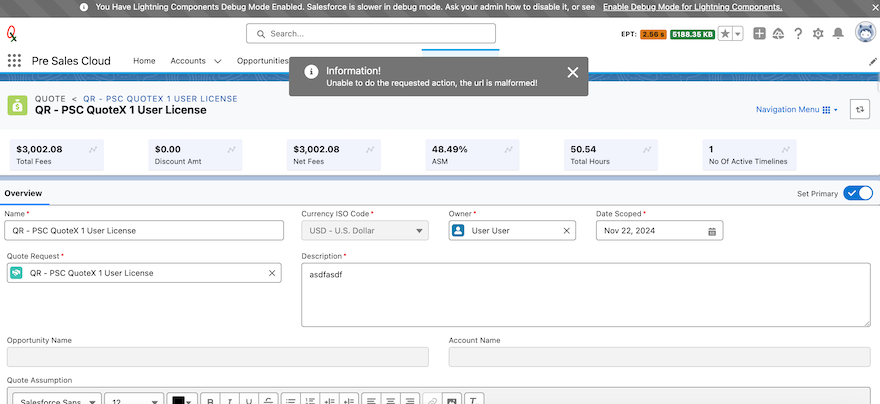Click into the Description text area
The image size is (880, 404).
[x=586, y=295]
